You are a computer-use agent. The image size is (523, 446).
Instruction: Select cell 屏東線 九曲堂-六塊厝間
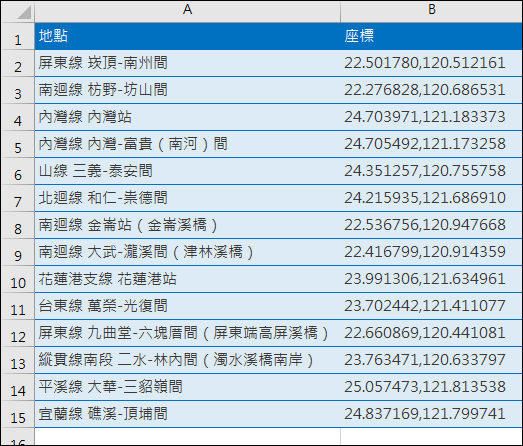(x=187, y=334)
